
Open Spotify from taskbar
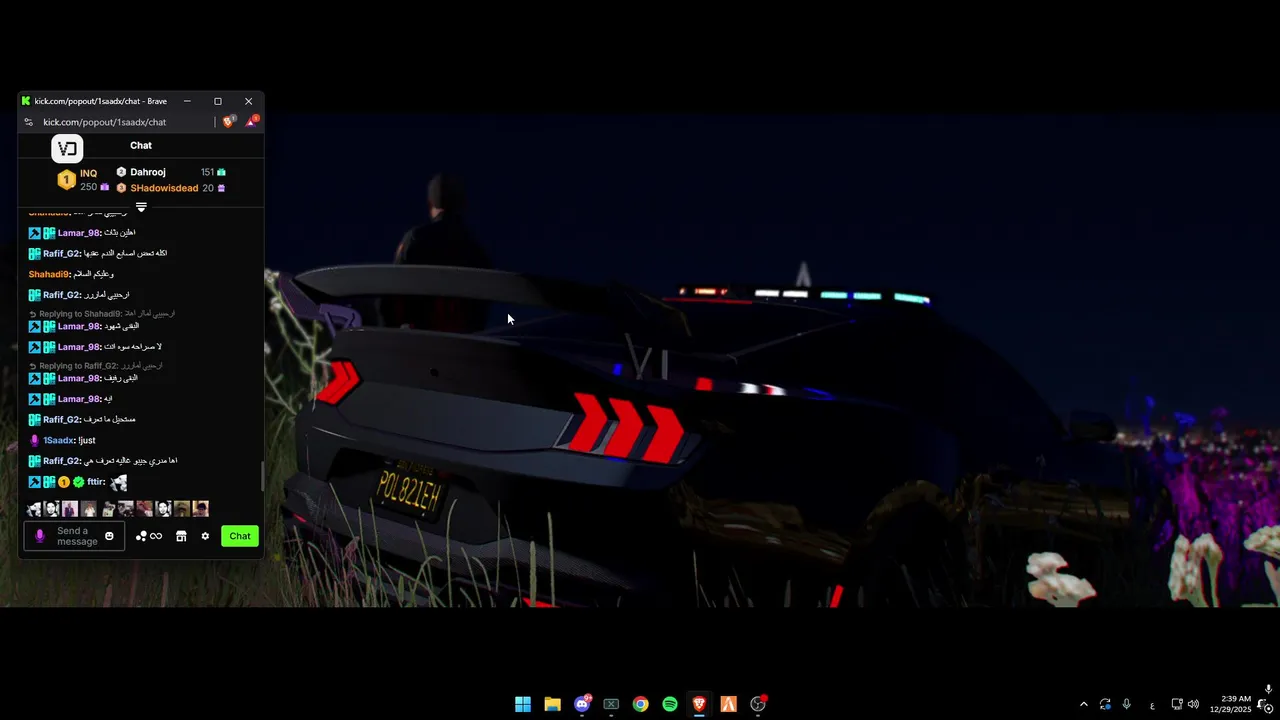670,704
